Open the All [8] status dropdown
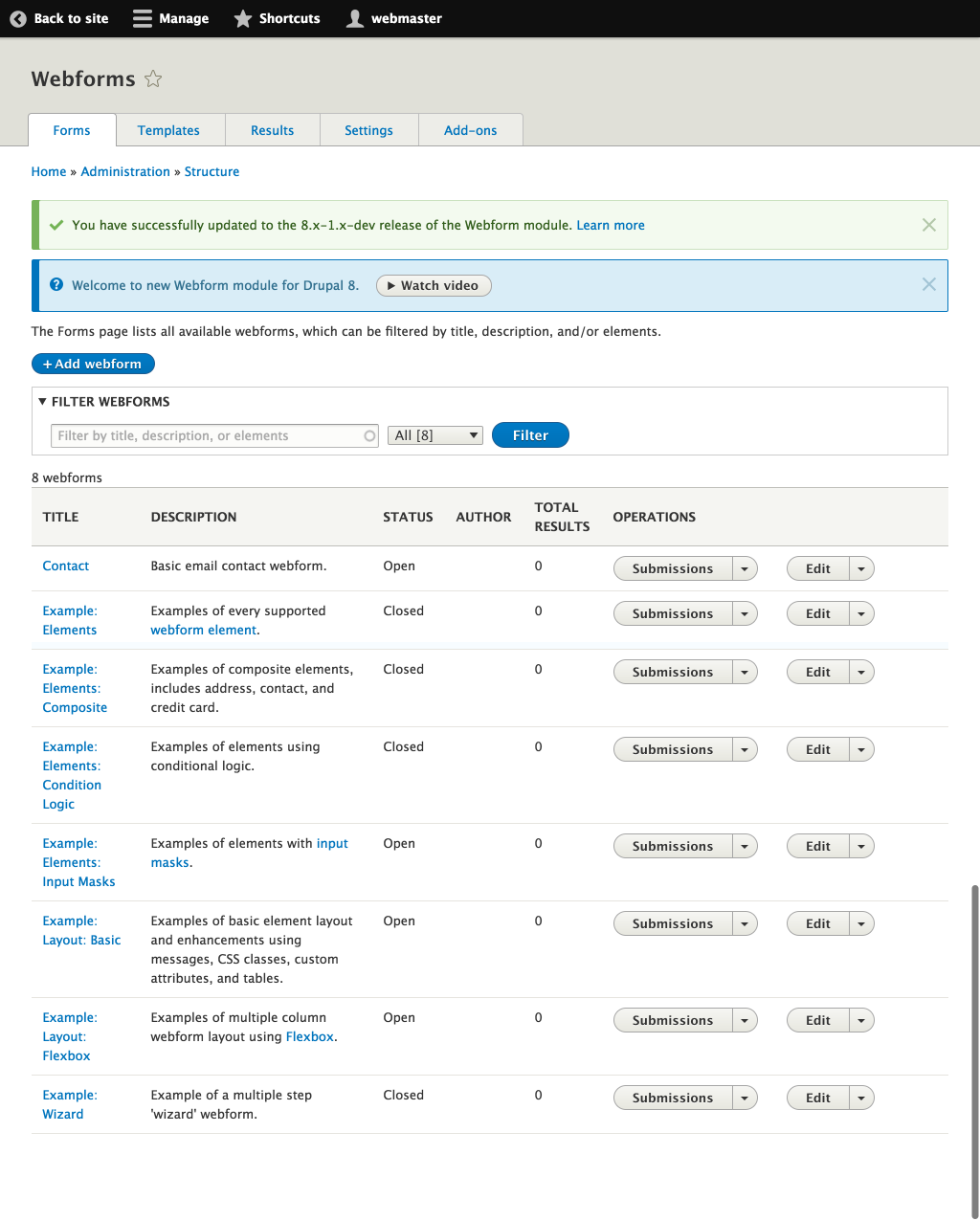This screenshot has width=980, height=1221. click(x=435, y=435)
